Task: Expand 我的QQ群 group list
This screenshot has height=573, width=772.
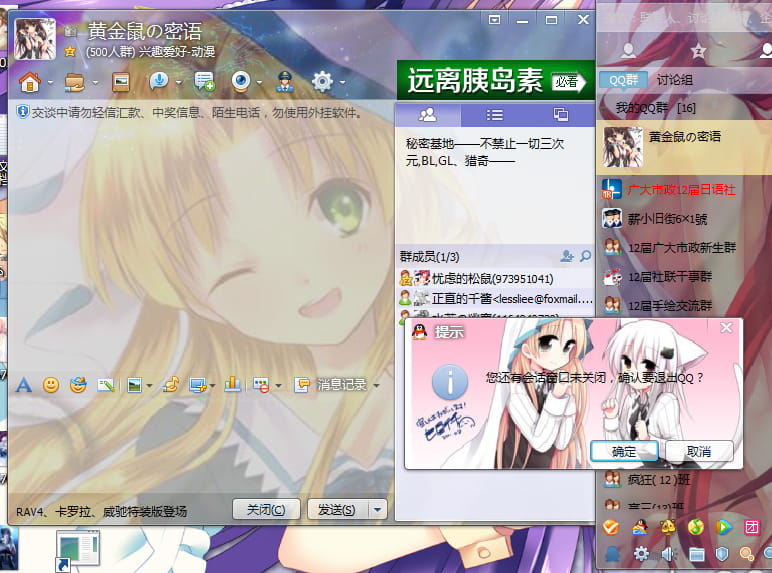Action: 655,107
